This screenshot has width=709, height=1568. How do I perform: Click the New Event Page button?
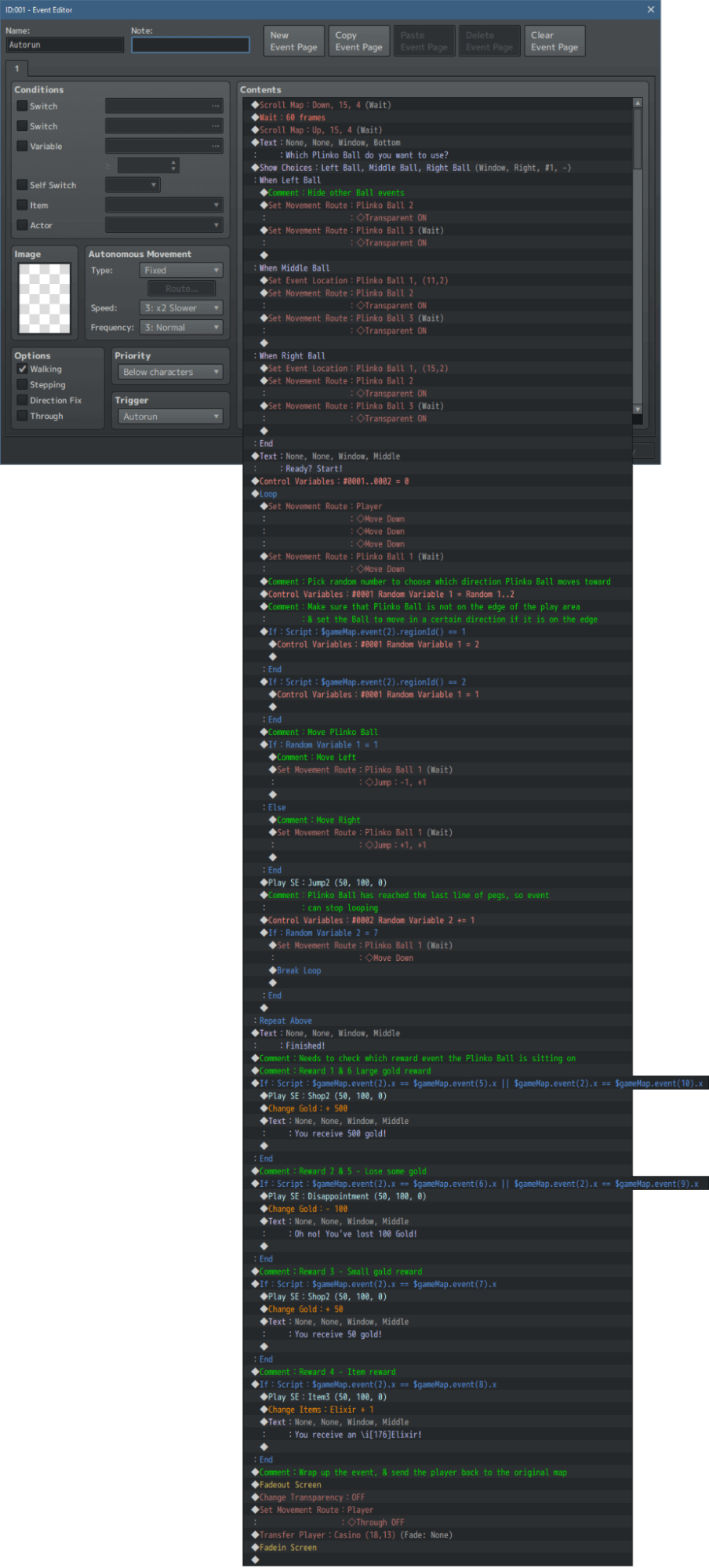294,41
